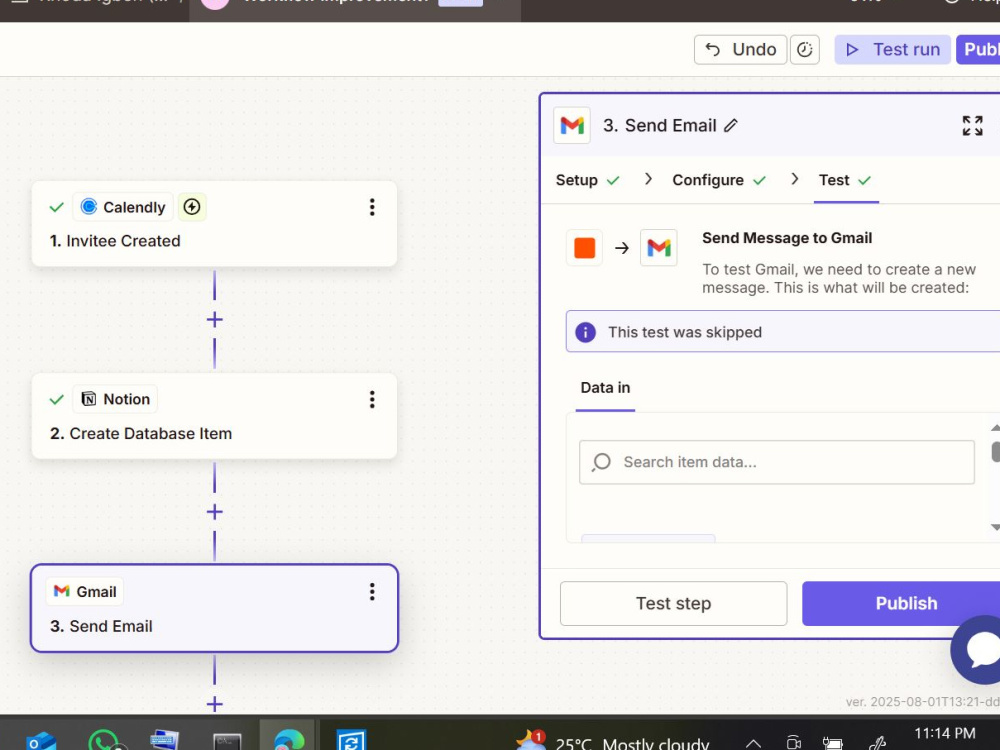This screenshot has width=1000, height=750.
Task: Click the info icon on skipped notice
Action: pos(585,332)
